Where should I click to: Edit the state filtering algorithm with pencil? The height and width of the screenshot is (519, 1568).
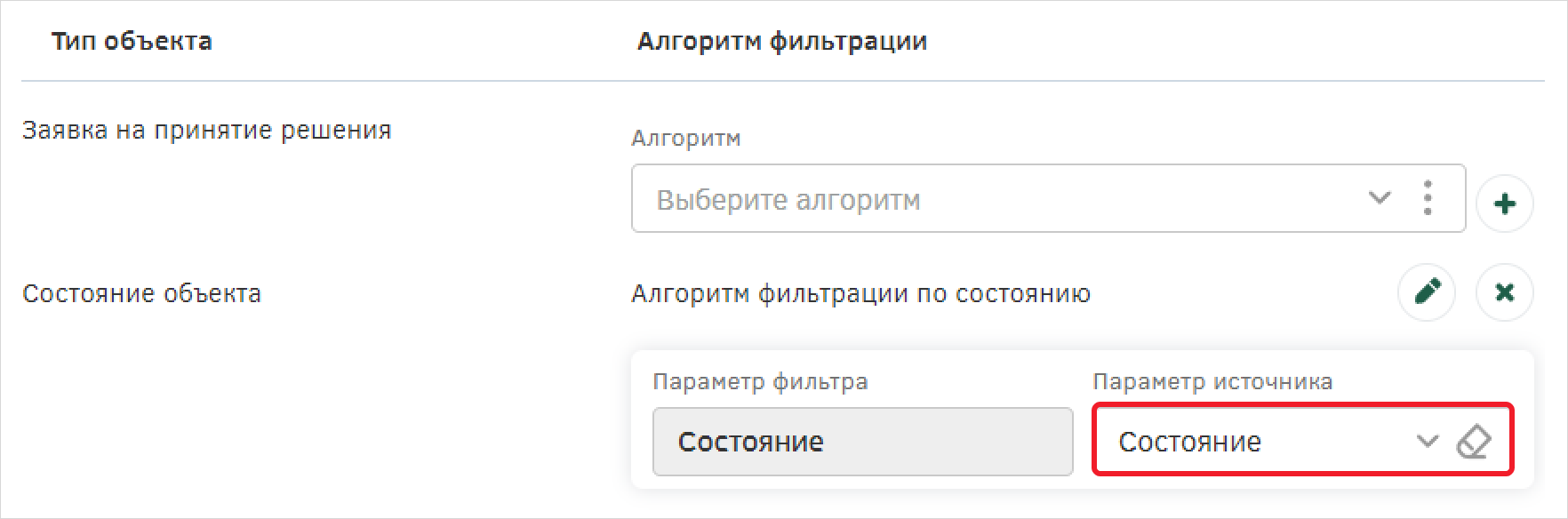tap(1427, 291)
